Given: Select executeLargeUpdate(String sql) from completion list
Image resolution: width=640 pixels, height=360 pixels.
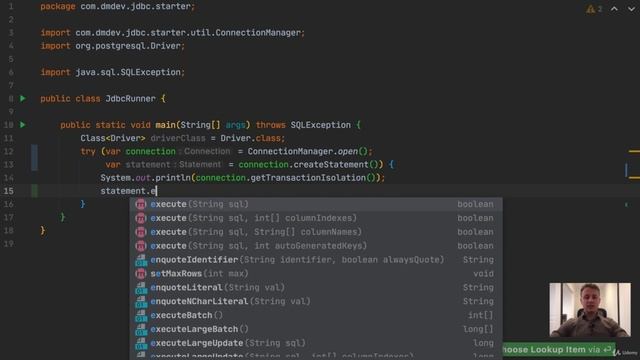Looking at the screenshot, I should click(x=316, y=343).
